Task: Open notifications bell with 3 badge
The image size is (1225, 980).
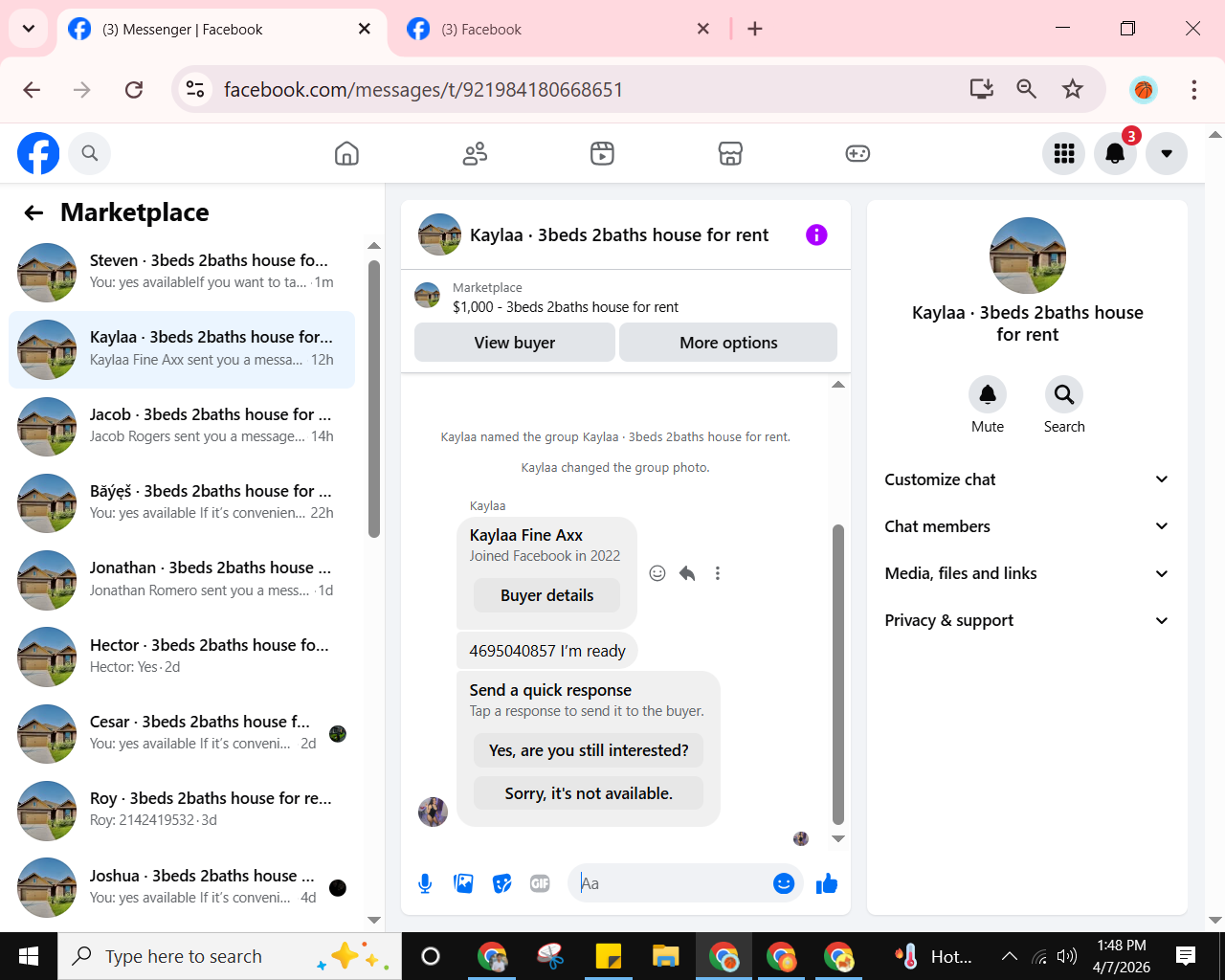Action: 1115,153
